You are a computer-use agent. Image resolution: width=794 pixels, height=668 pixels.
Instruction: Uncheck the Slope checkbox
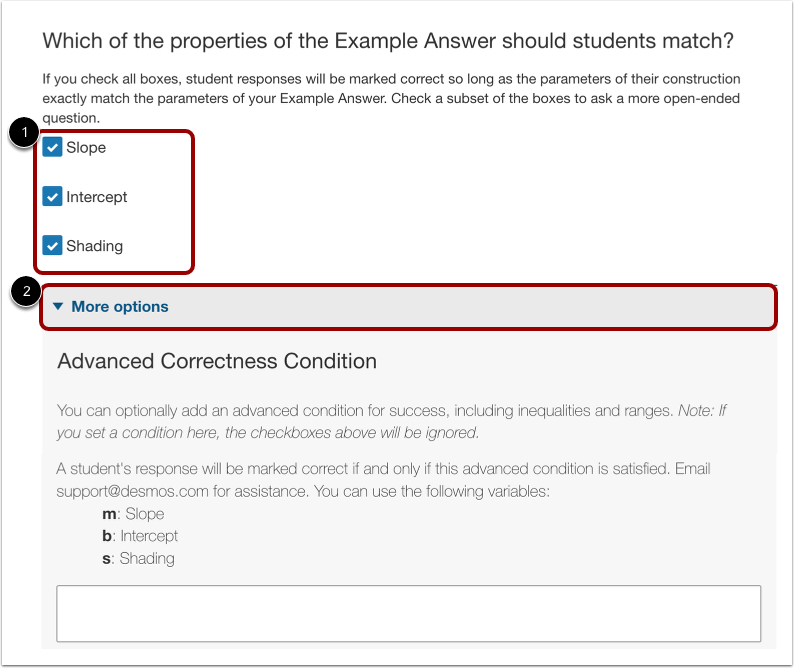[53, 148]
